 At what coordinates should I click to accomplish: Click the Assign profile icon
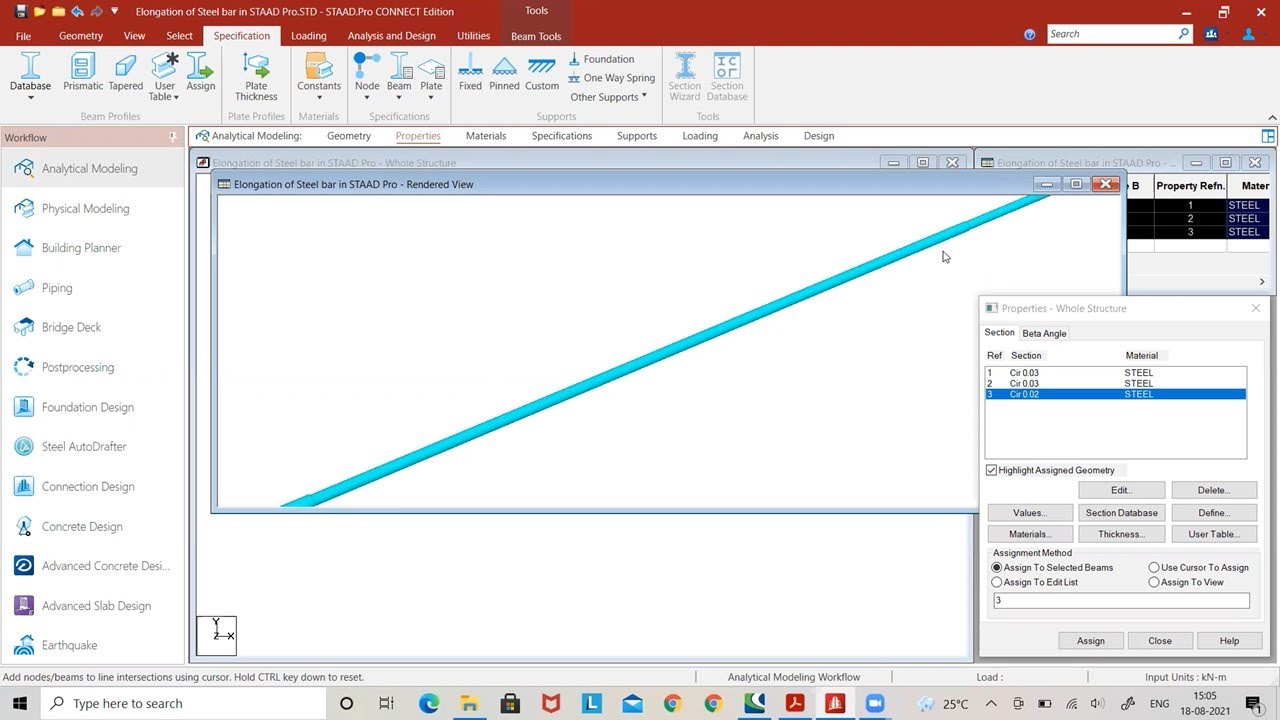[201, 72]
